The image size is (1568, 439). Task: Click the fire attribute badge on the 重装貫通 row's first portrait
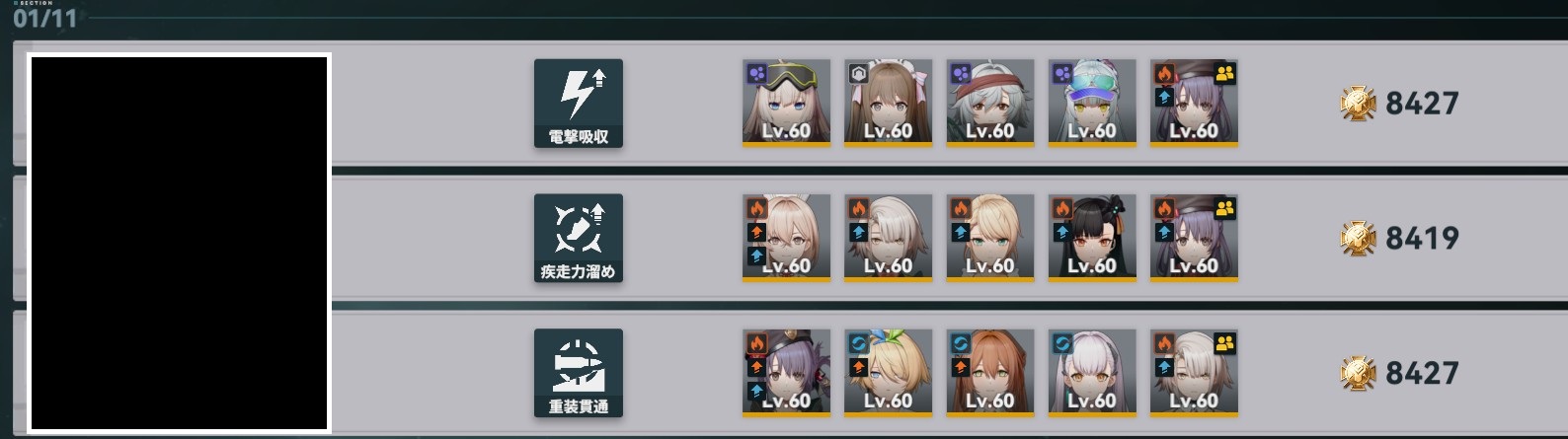pos(756,343)
